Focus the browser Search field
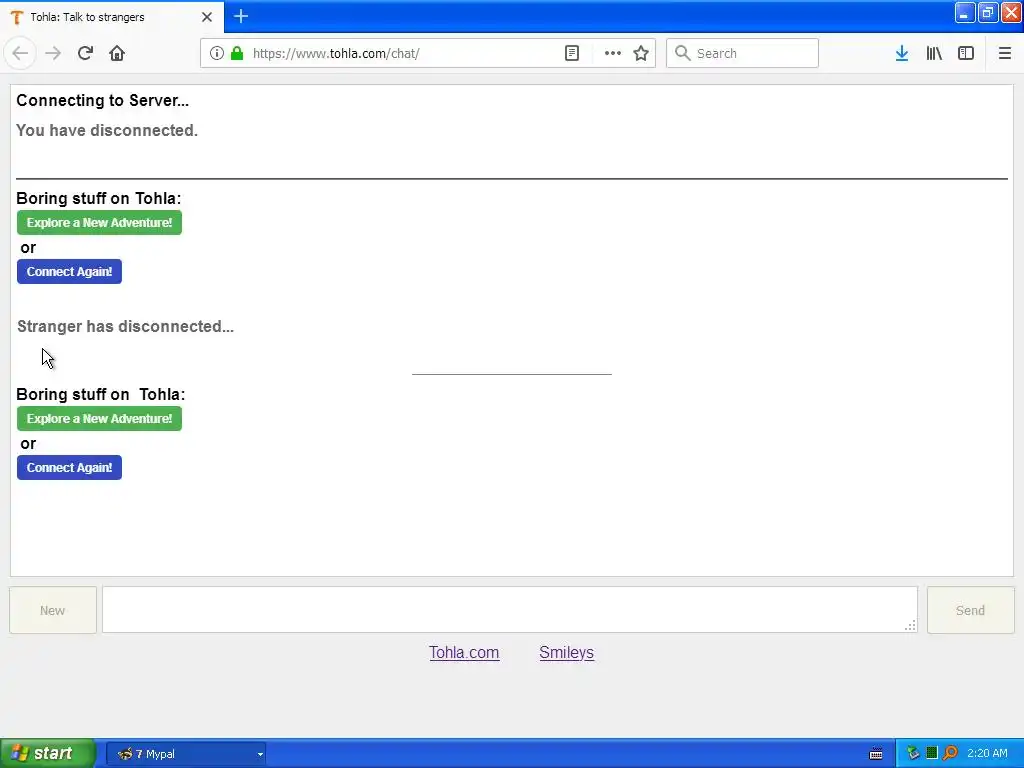The image size is (1024, 768). [743, 54]
